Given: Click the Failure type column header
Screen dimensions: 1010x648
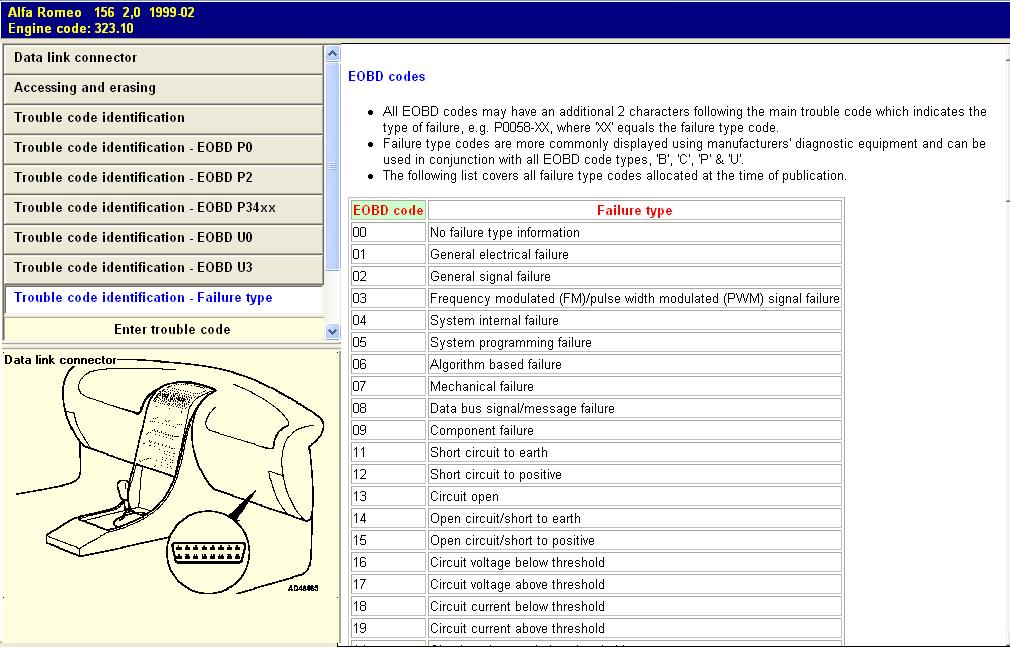Looking at the screenshot, I should pyautogui.click(x=634, y=211).
